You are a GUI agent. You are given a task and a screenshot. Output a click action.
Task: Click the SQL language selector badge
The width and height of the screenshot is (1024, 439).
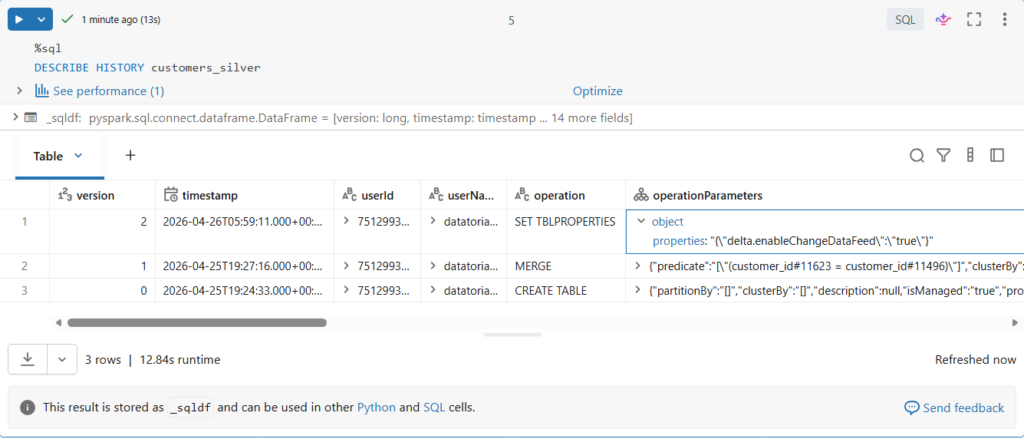[905, 19]
